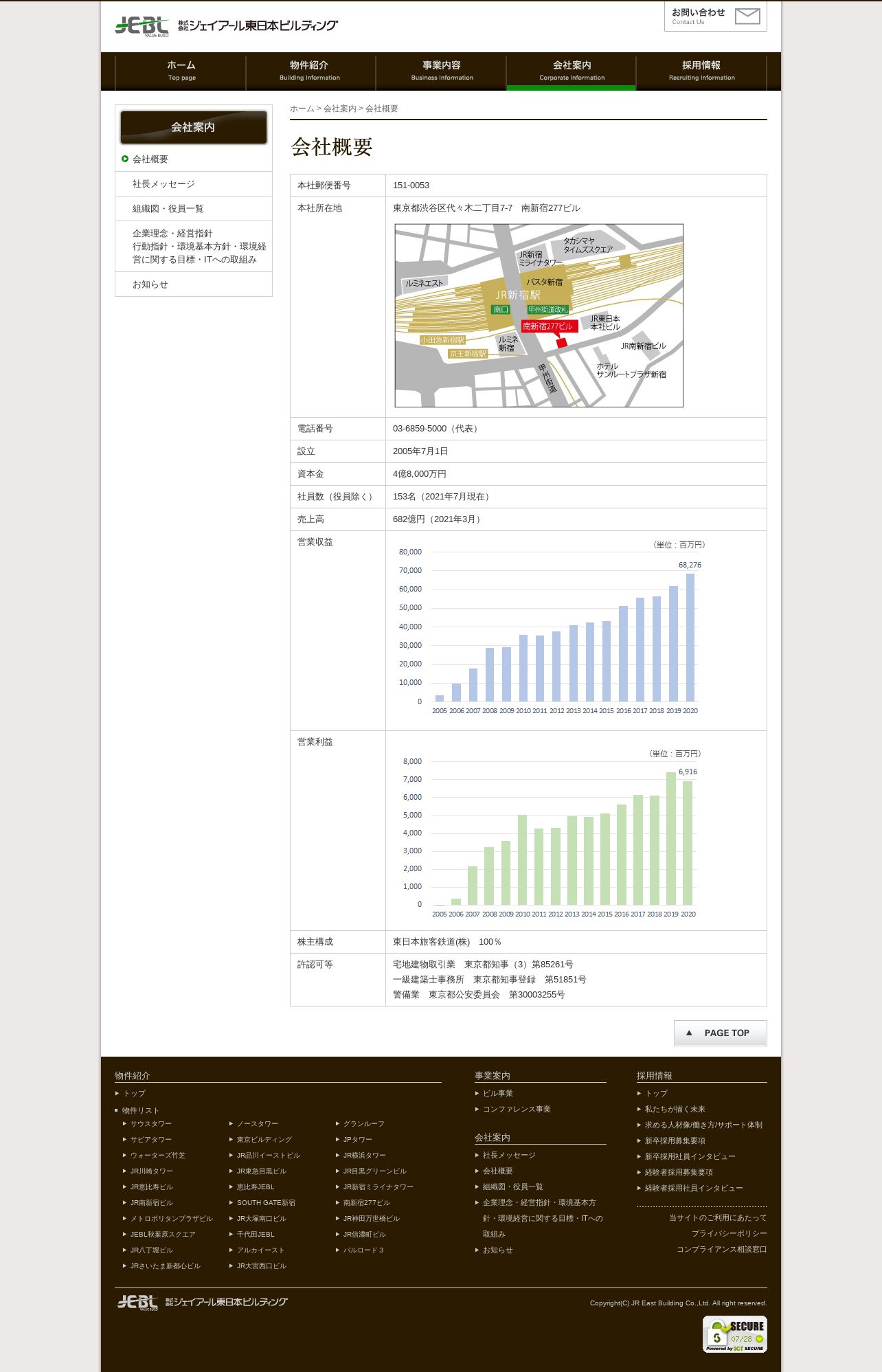Click プライバシーポリシー in footer
The width and height of the screenshot is (882, 1372).
(730, 1234)
